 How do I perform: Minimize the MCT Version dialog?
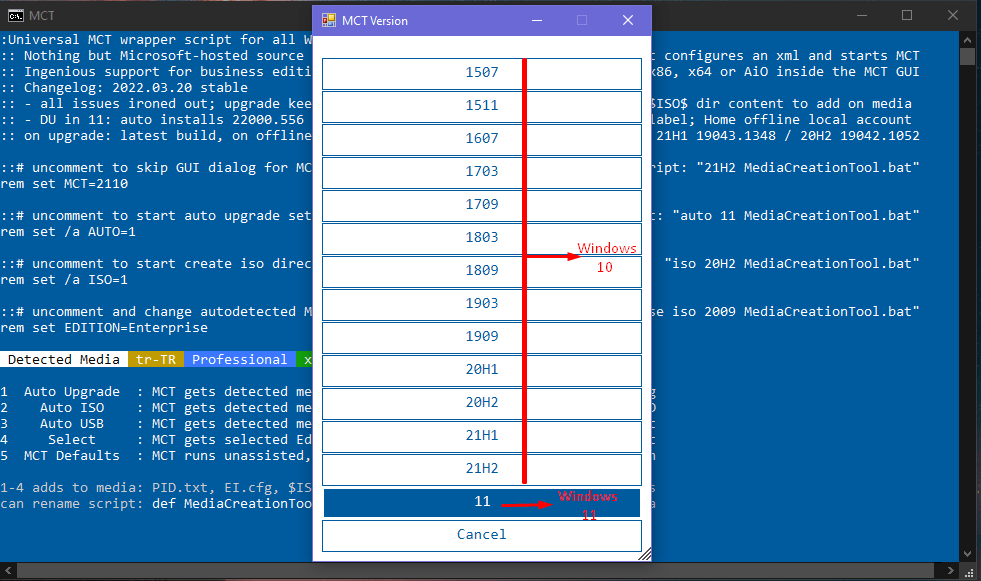(537, 21)
